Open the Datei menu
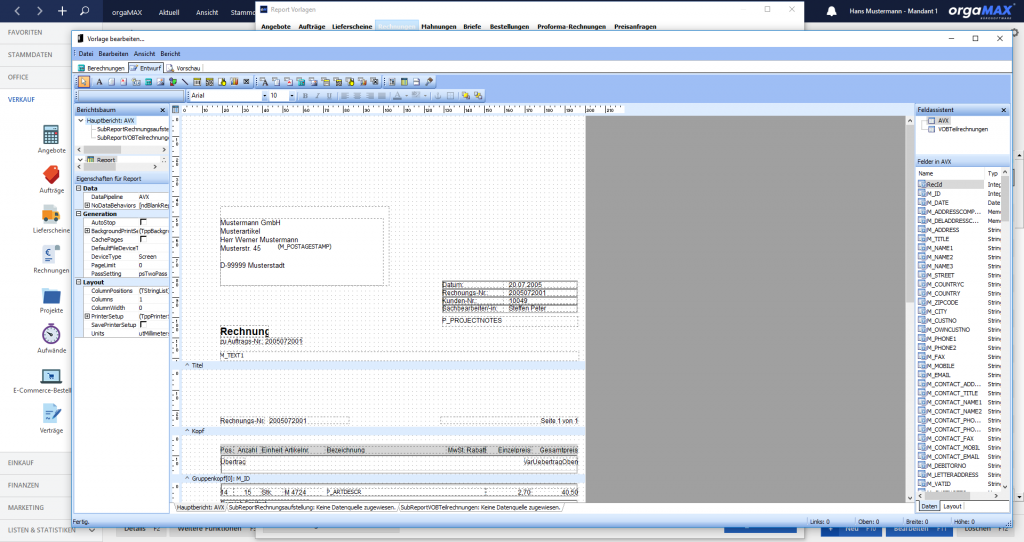Viewport: 1024px width, 542px height. click(86, 54)
